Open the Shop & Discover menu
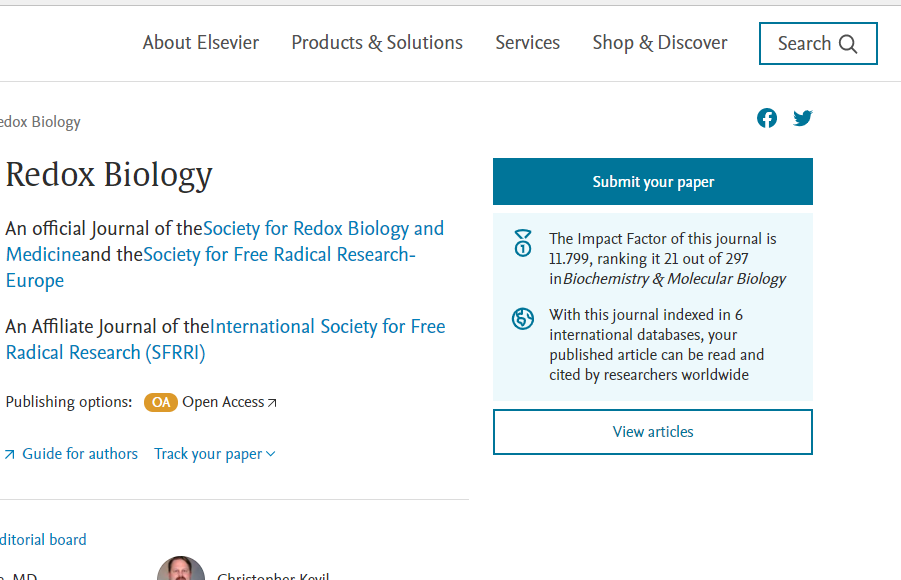 point(660,43)
